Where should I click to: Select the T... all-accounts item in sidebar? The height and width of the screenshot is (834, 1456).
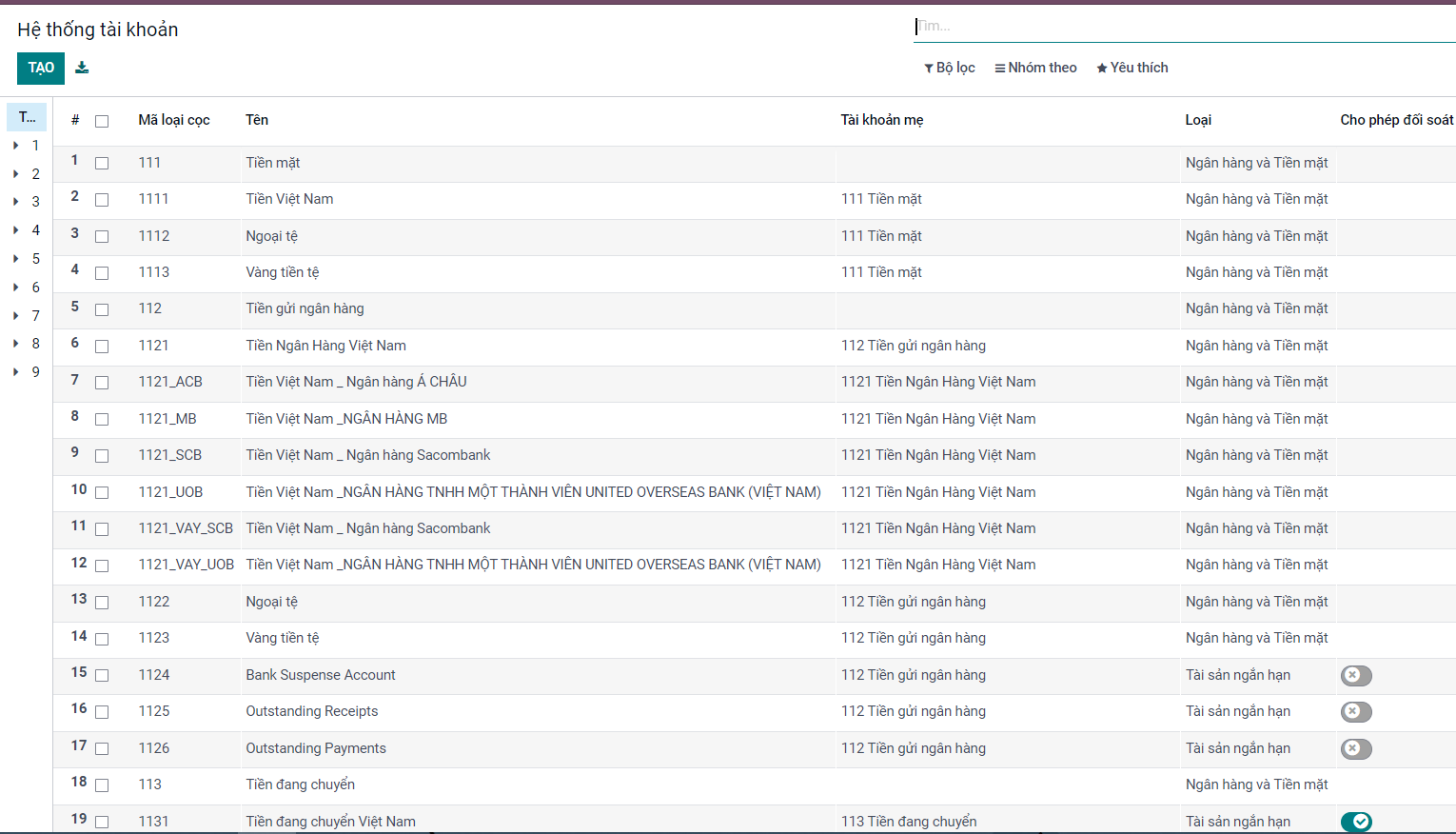click(x=27, y=117)
